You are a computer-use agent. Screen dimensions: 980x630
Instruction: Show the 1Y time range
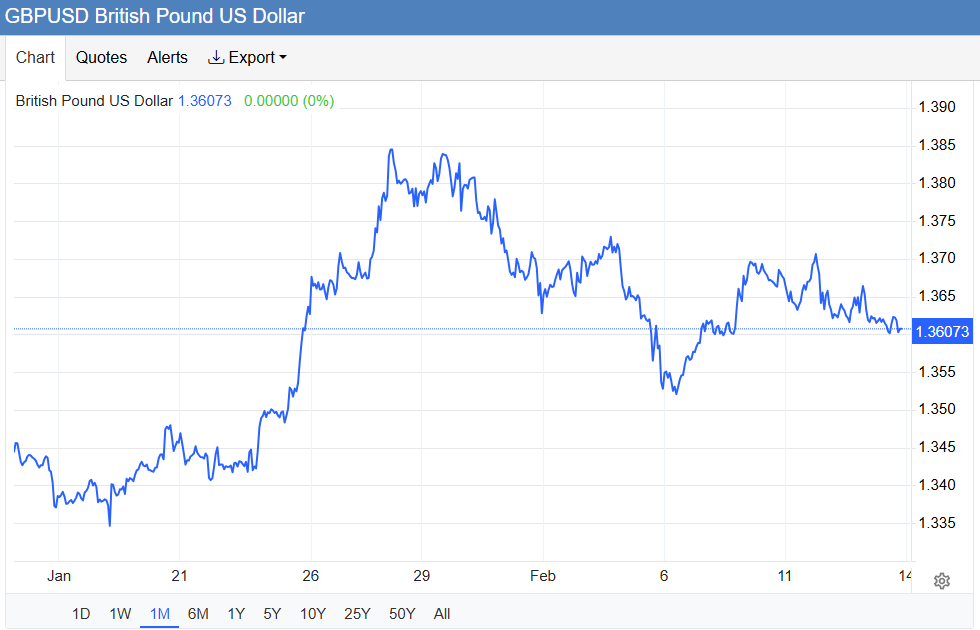click(236, 613)
